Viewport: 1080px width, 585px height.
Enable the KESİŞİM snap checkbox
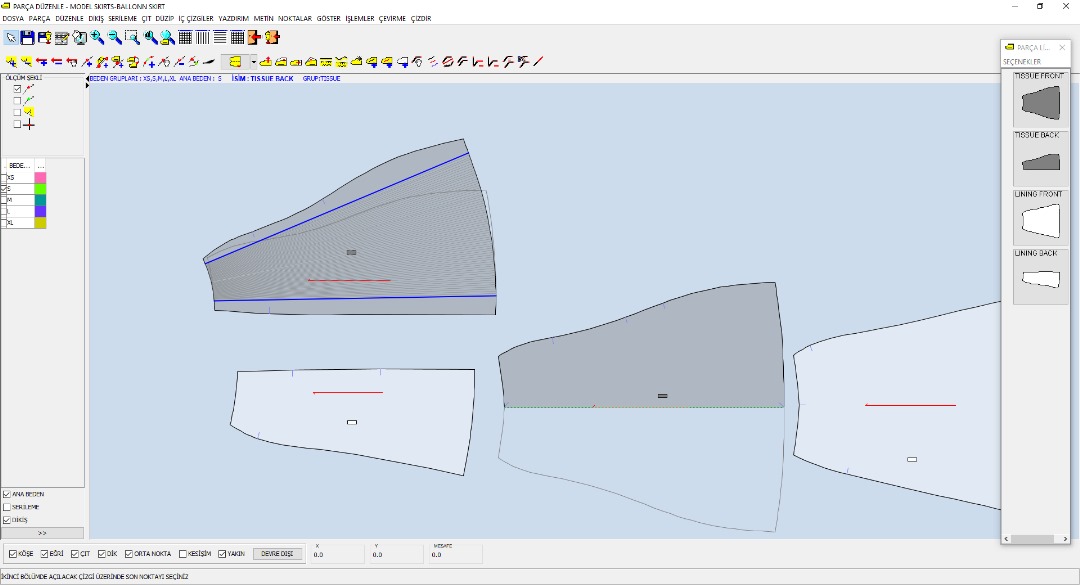182,554
